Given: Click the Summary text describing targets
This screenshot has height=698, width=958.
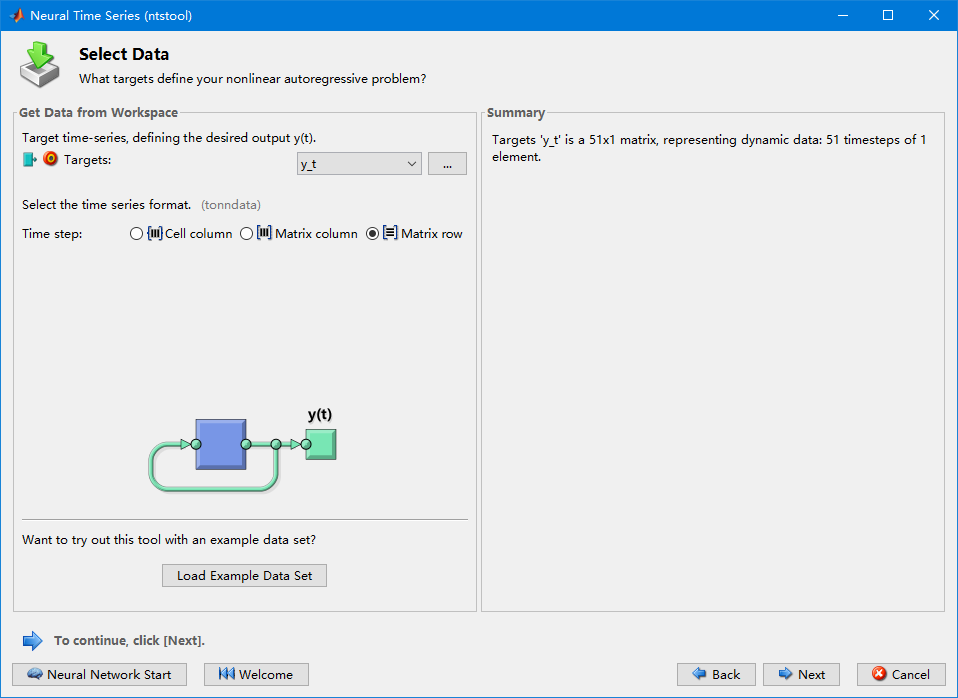Looking at the screenshot, I should (x=709, y=148).
